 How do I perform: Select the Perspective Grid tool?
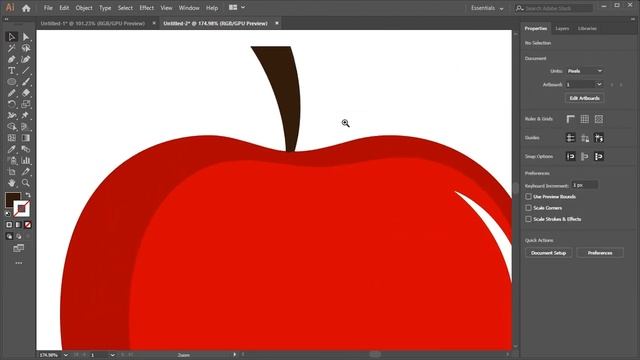click(26, 127)
